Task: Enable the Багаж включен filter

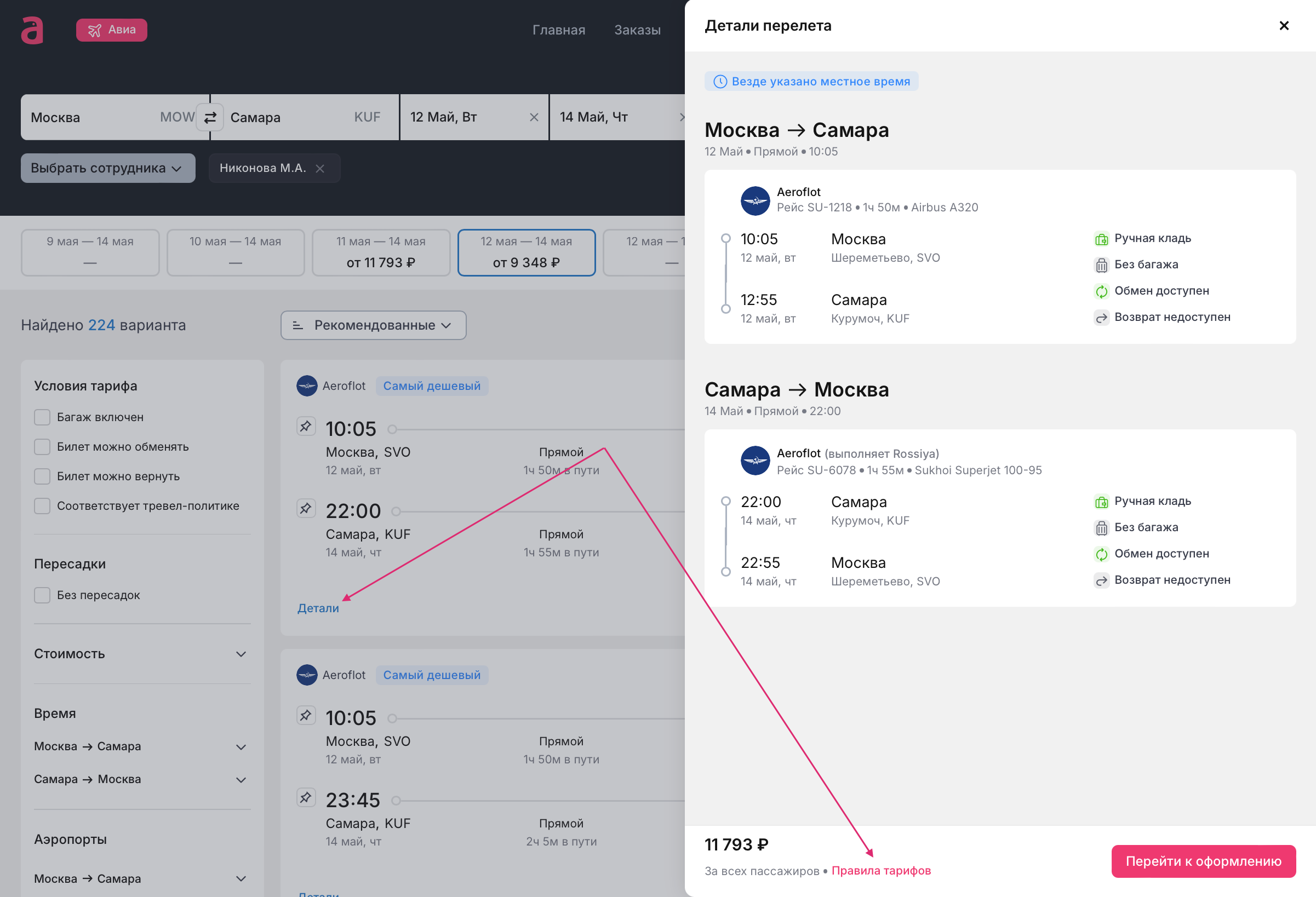Action: coord(43,417)
